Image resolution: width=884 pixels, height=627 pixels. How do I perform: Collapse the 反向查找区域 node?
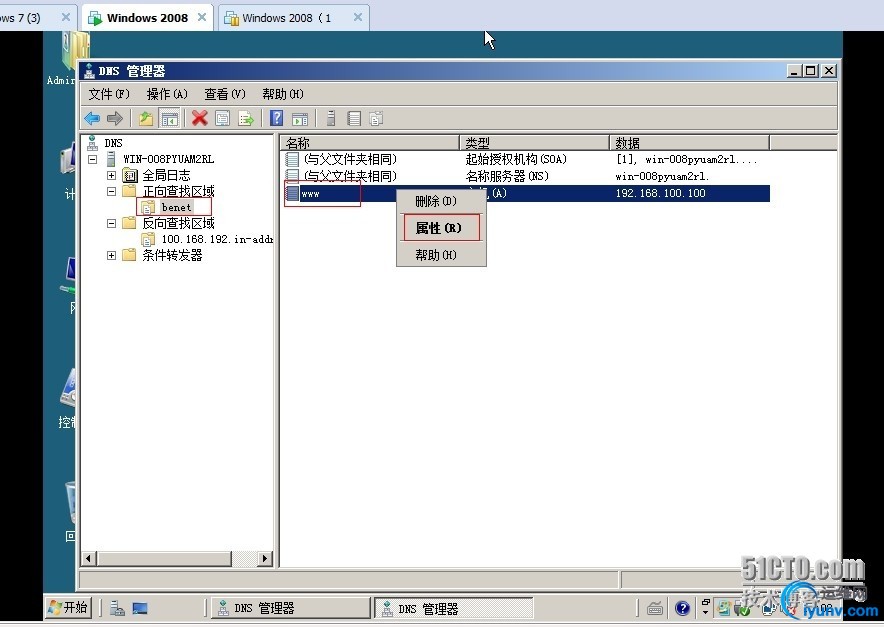[x=112, y=223]
